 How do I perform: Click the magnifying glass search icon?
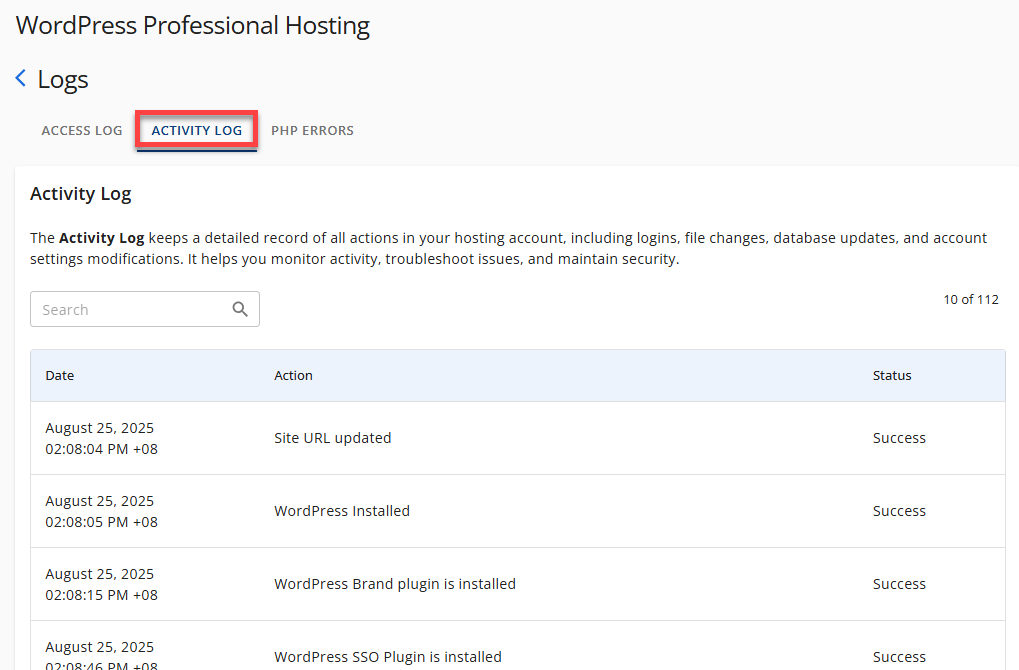pos(240,309)
